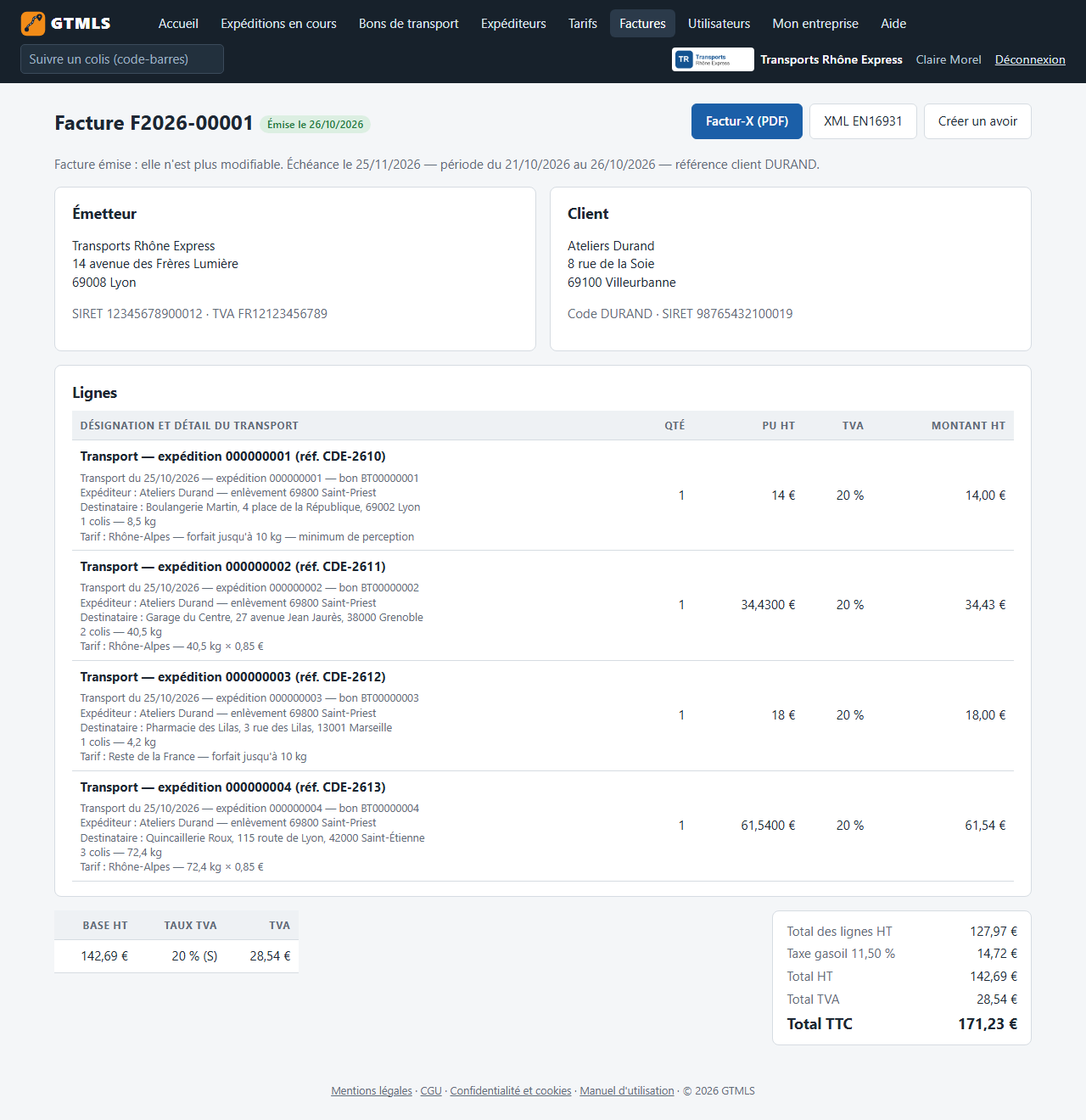The height and width of the screenshot is (1120, 1086).
Task: Click the 20 % (S) VAT rate cell
Action: (194, 956)
